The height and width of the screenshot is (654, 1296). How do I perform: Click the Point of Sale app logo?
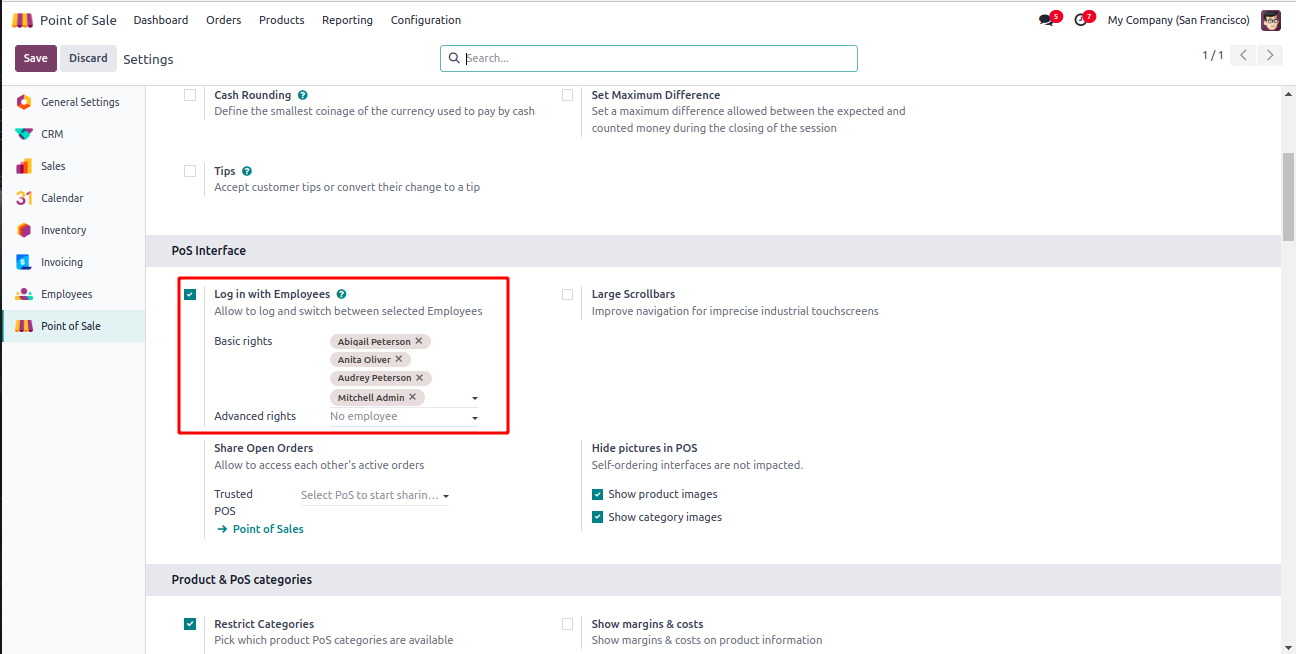(x=22, y=20)
